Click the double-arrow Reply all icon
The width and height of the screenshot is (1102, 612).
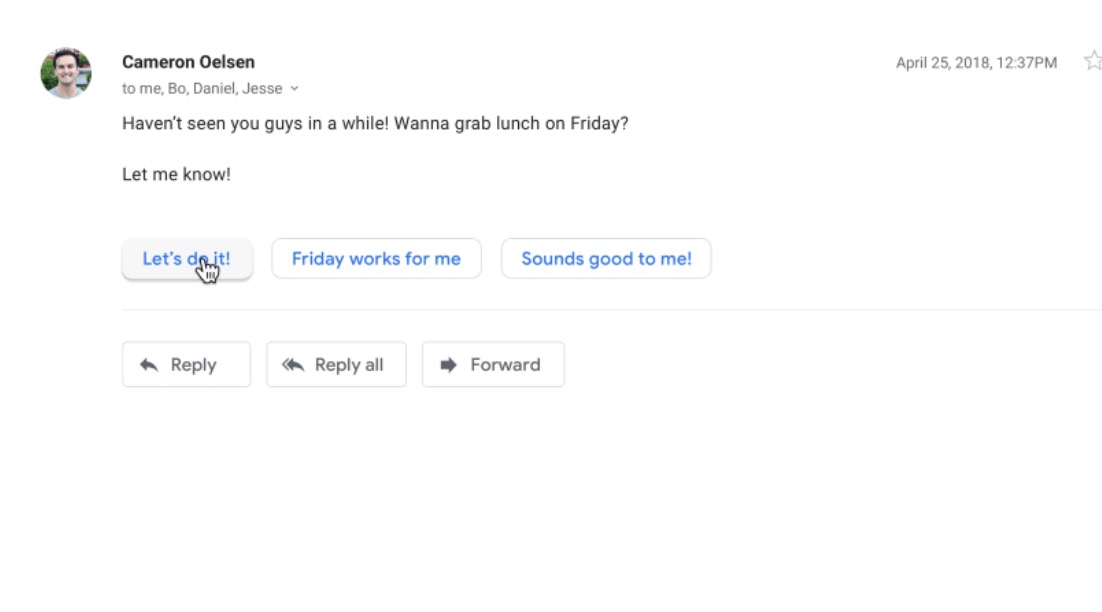click(x=292, y=365)
